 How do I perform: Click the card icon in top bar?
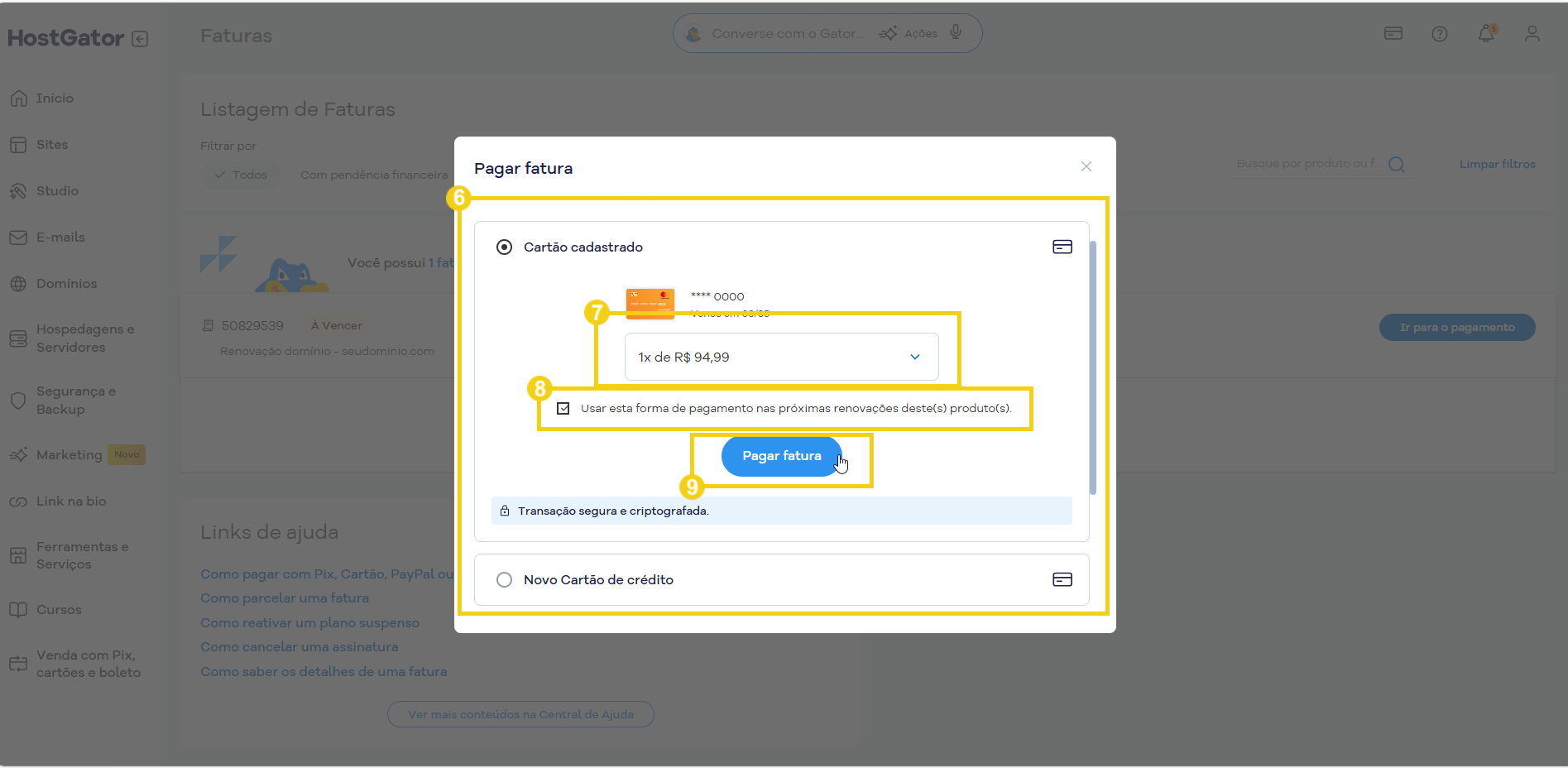[1393, 34]
